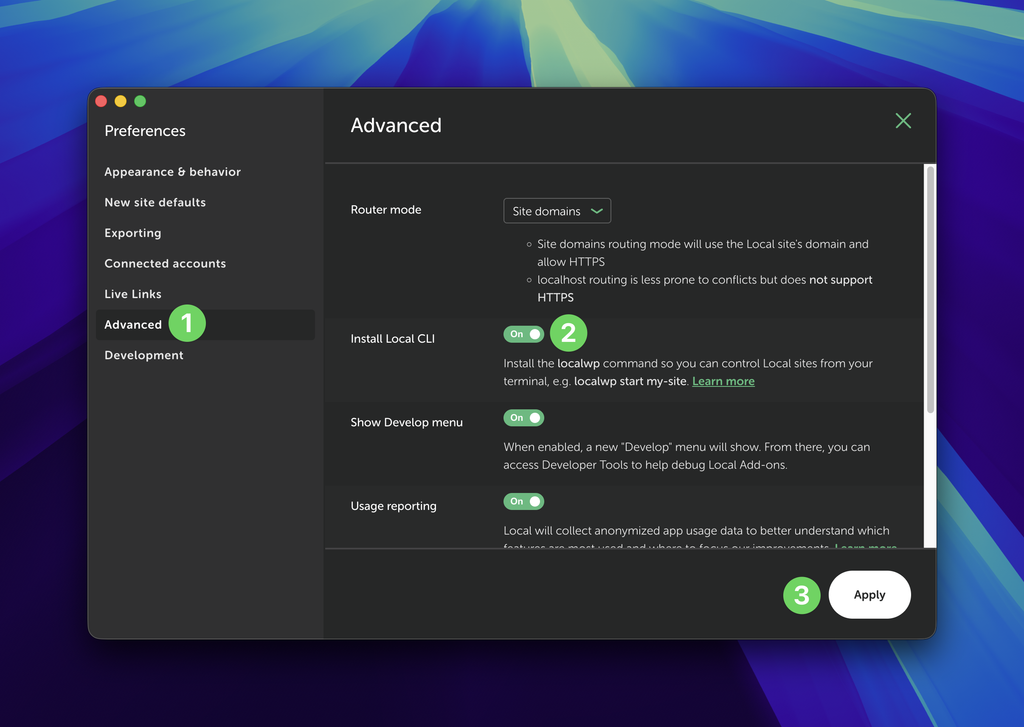Select Connected accounts in sidebar
The image size is (1024, 727).
[x=165, y=263]
